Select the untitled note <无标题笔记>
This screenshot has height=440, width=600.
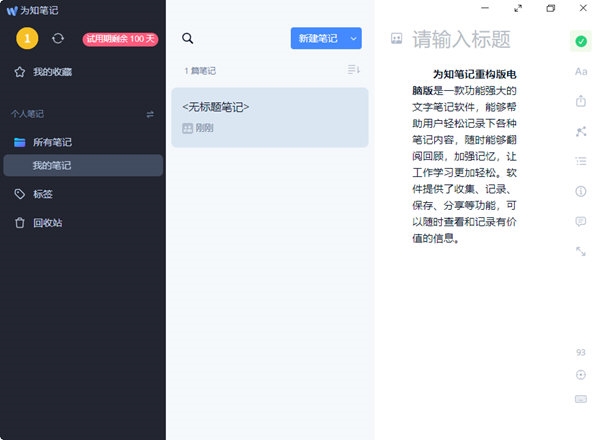(270, 117)
